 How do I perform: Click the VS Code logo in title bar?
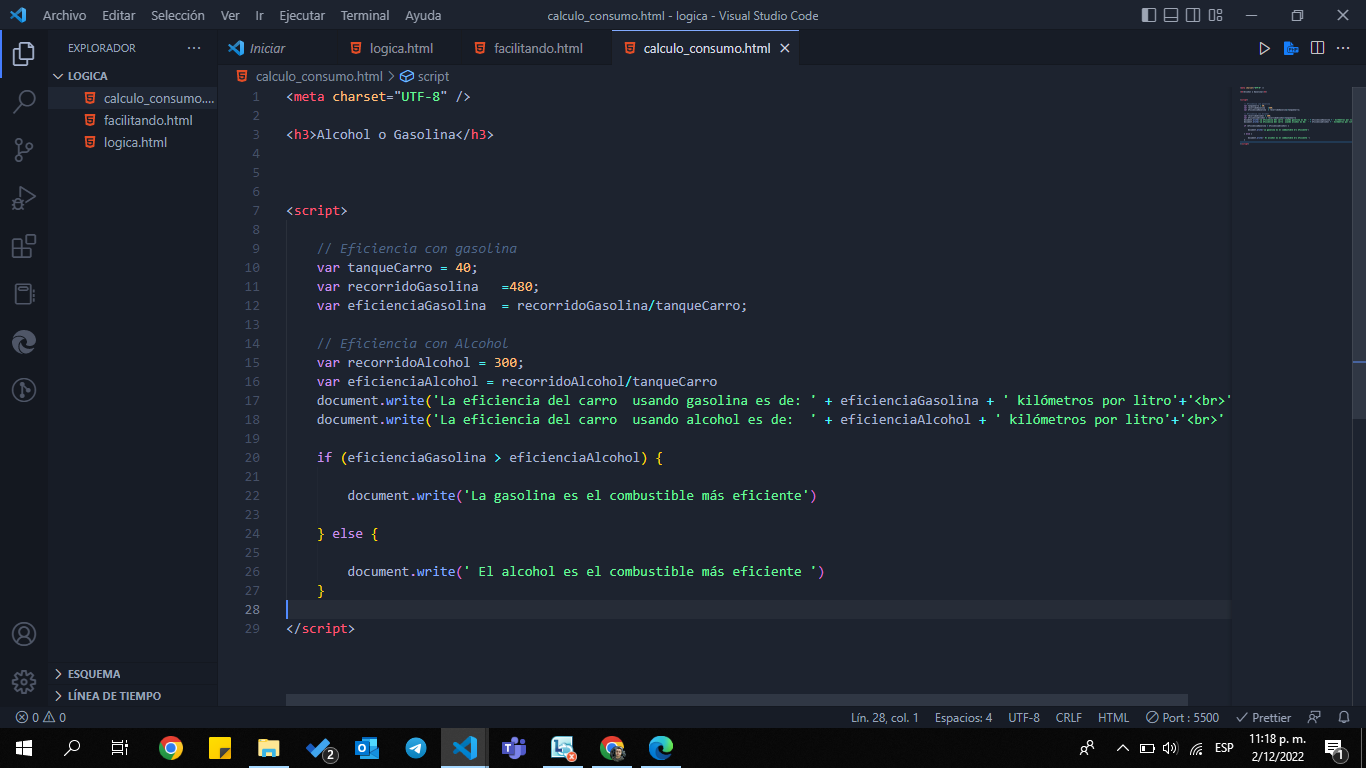click(x=18, y=16)
